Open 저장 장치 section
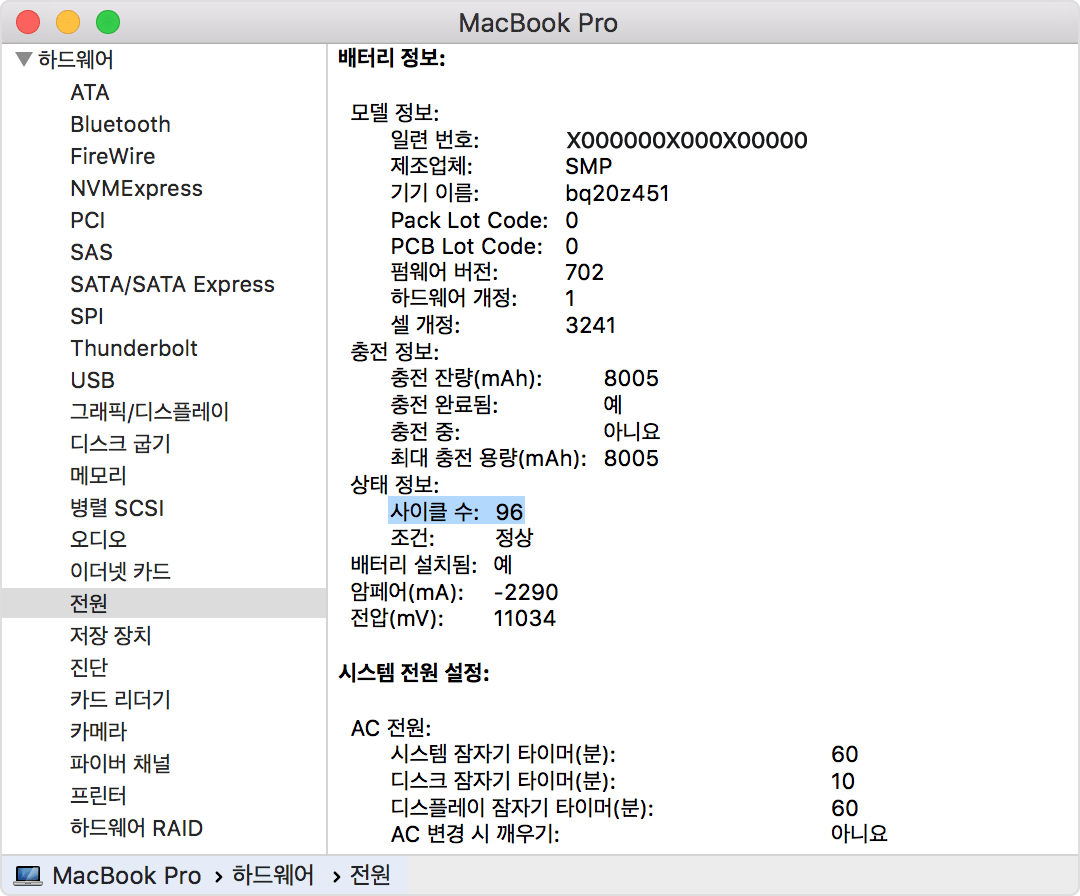The width and height of the screenshot is (1080, 896). point(111,635)
